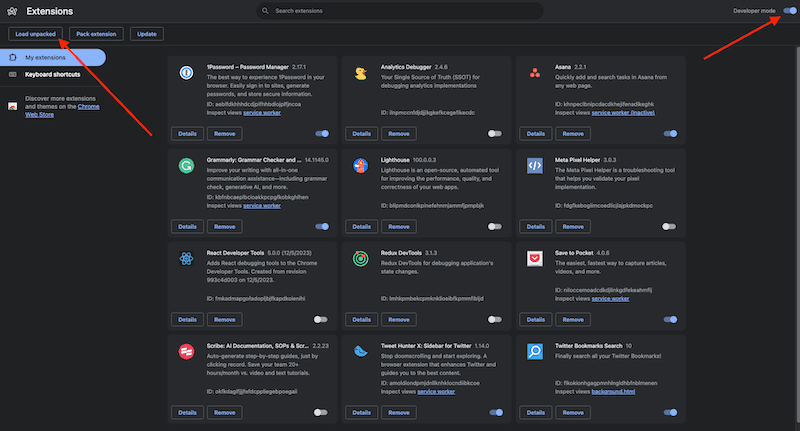Screen dimensions: 800x431
Task: Click the hamburger menu icon beside Extensions
Action: pyautogui.click(x=12, y=10)
